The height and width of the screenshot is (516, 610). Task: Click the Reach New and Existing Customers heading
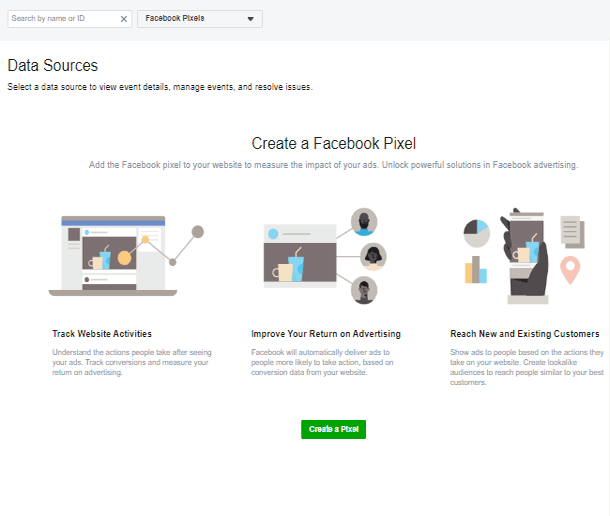pyautogui.click(x=524, y=333)
